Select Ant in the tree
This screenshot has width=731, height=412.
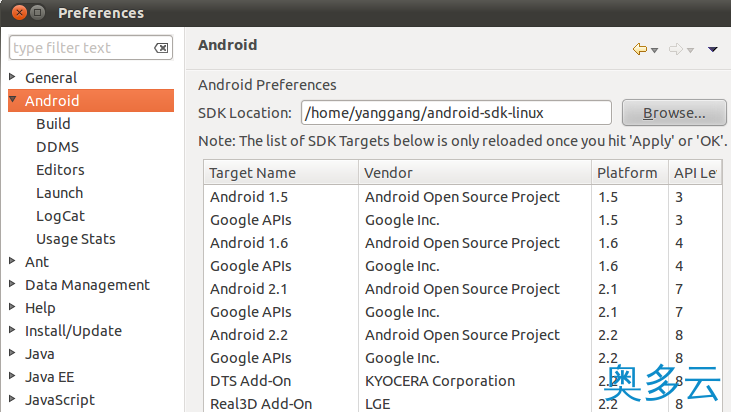(x=37, y=261)
